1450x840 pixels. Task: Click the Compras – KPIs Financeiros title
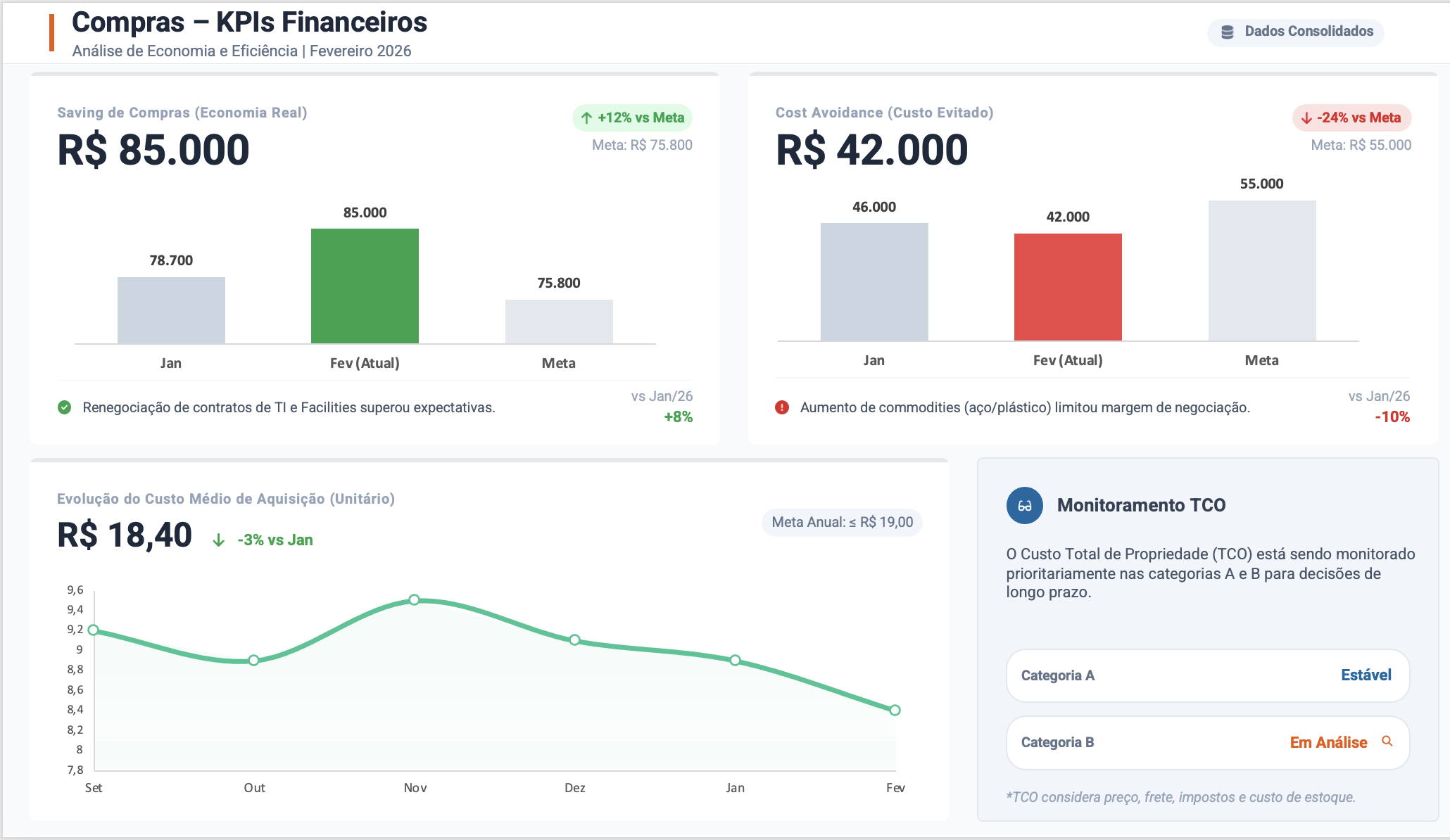[x=249, y=23]
